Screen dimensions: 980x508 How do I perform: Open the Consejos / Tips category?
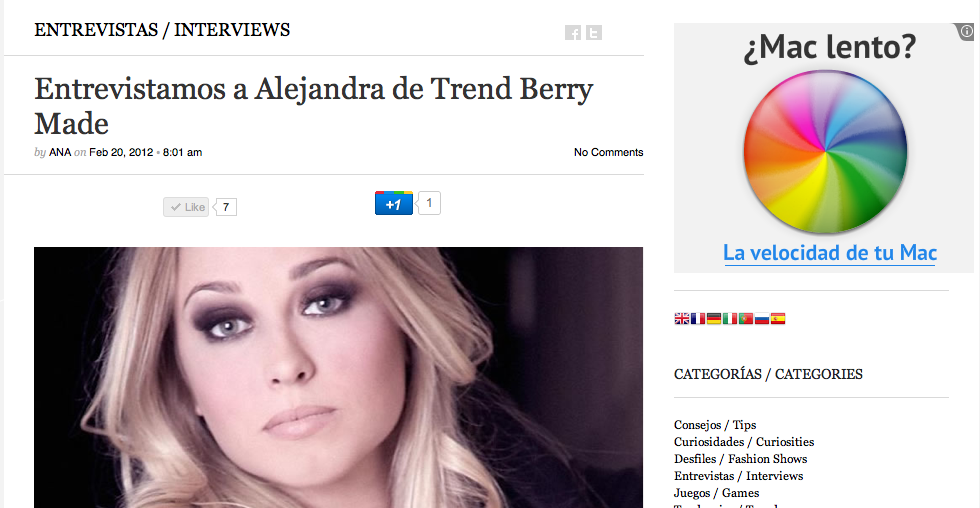[x=715, y=425]
